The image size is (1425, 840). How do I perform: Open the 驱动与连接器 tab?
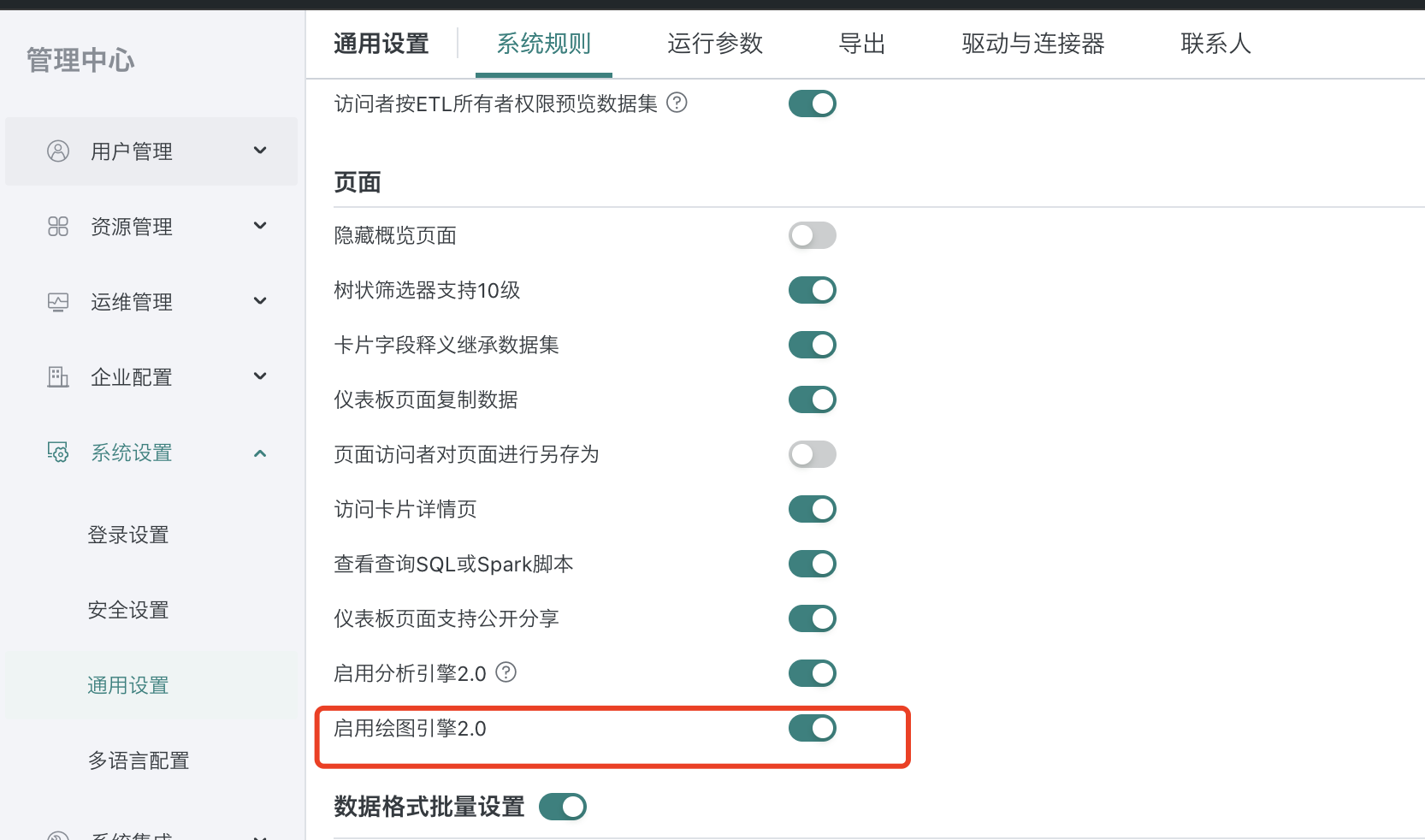(1032, 44)
